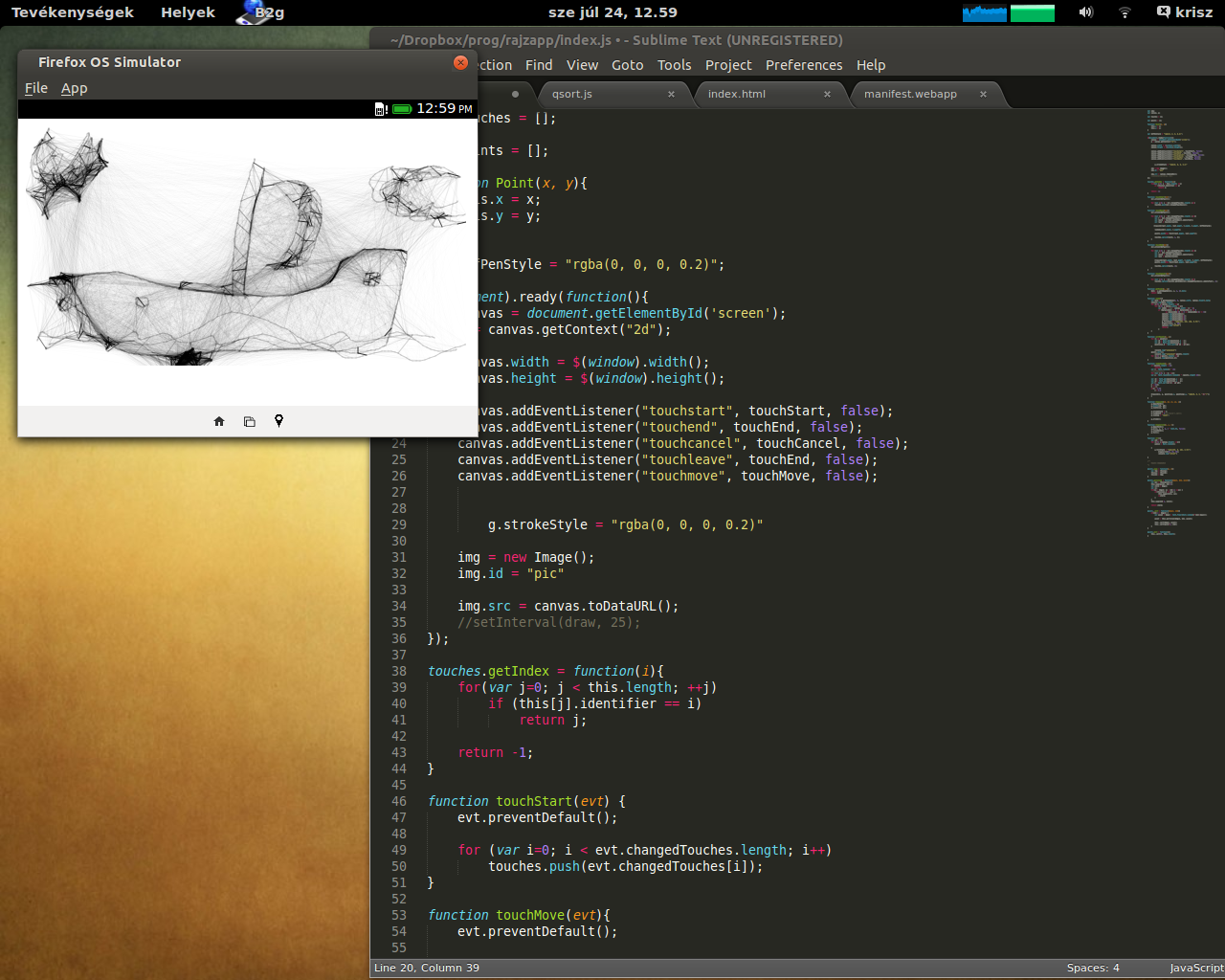Click the Spaces: 4 indentation selector
Viewport: 1225px width, 980px height.
coord(1093,968)
